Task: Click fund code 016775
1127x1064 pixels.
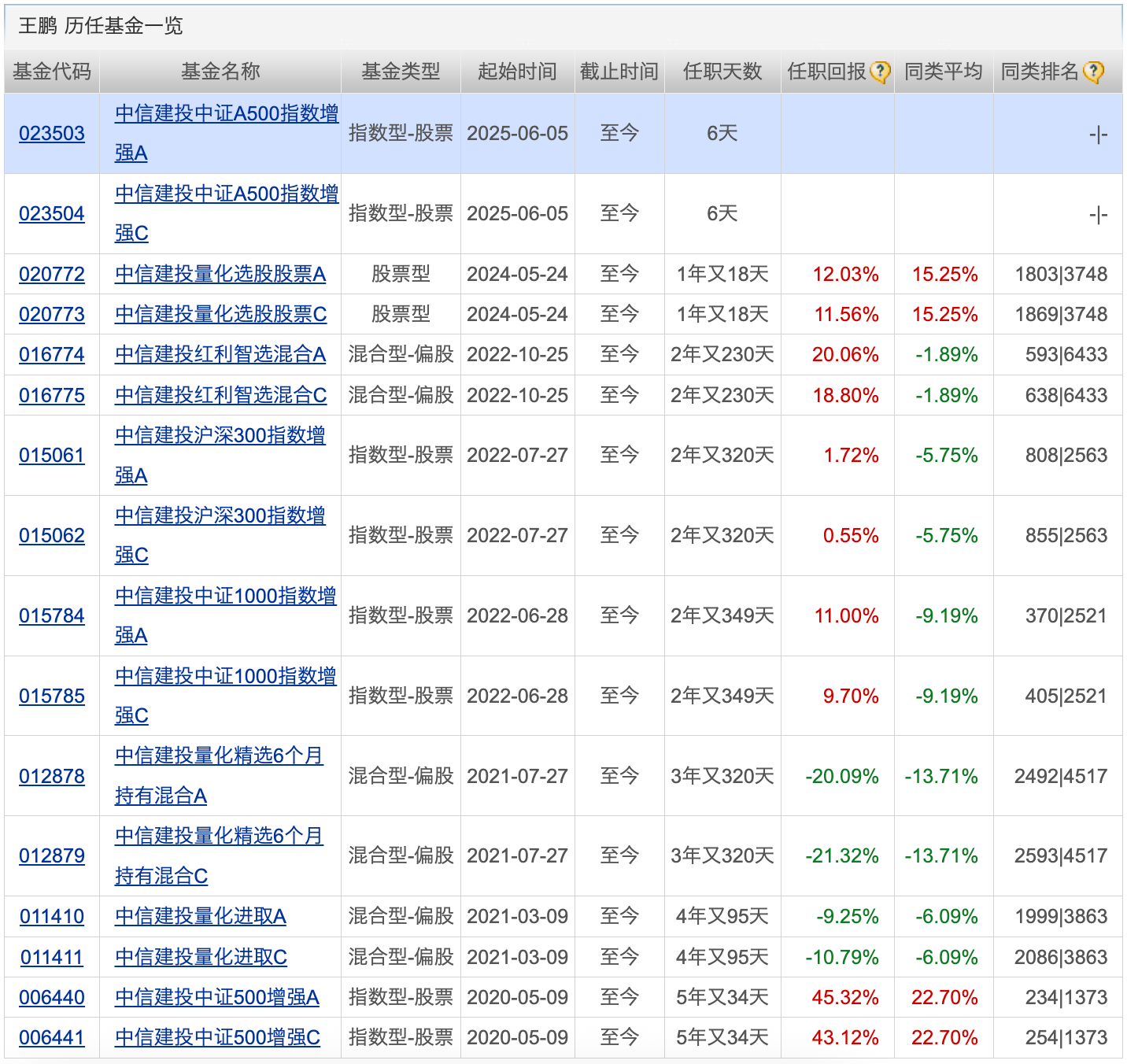Action: point(52,395)
